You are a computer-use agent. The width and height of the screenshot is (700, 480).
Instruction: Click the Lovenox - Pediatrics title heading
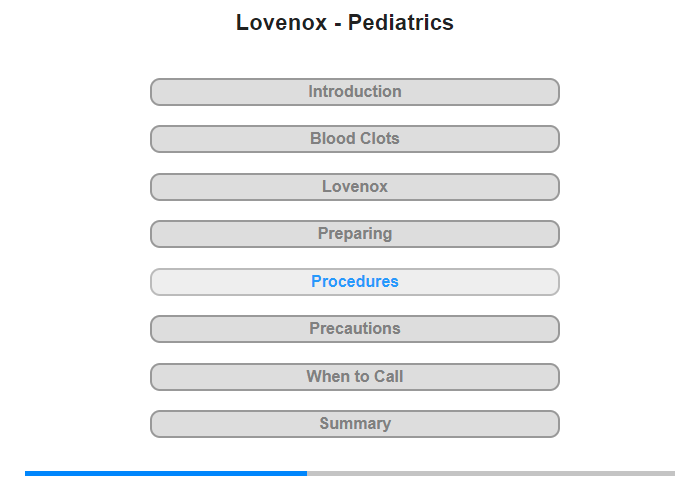pos(345,22)
